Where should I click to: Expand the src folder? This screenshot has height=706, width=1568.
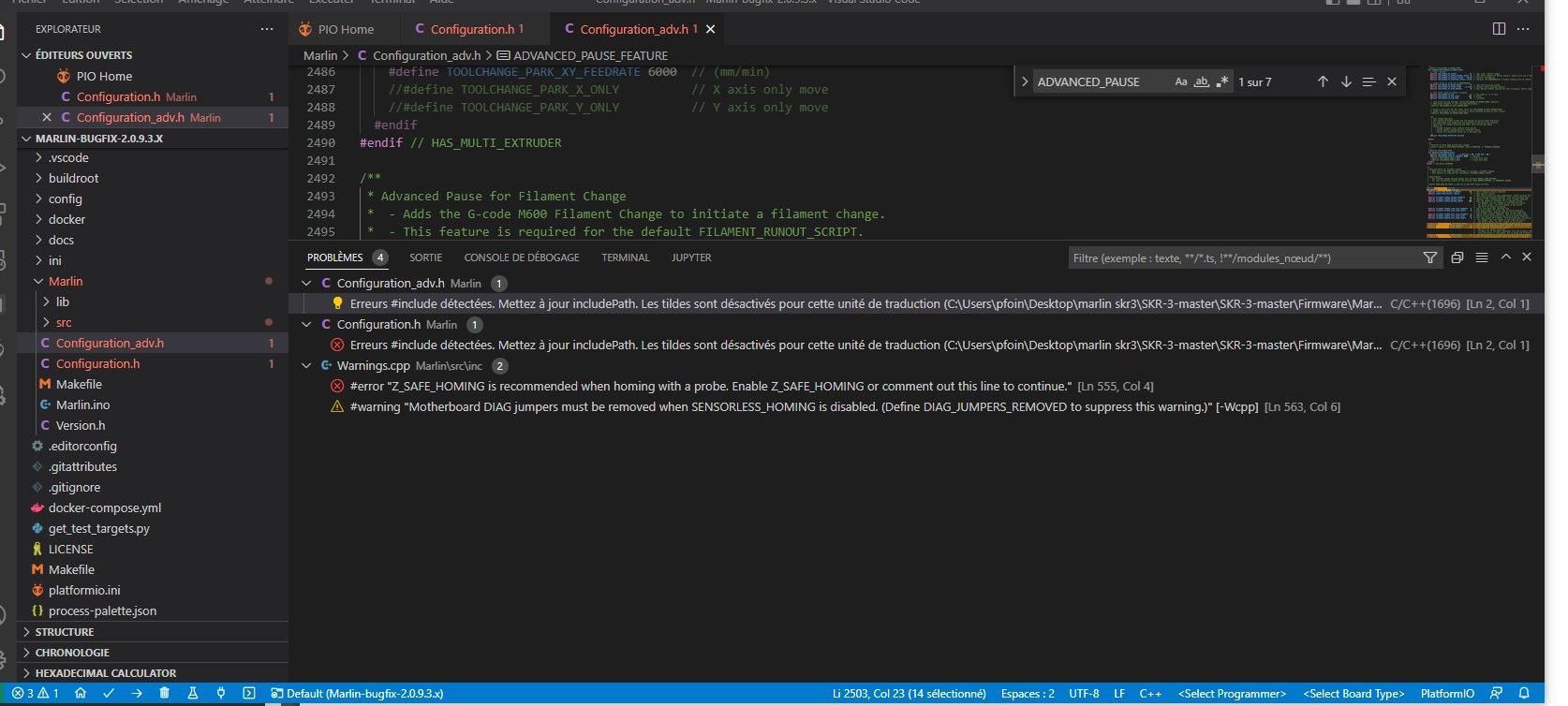47,322
